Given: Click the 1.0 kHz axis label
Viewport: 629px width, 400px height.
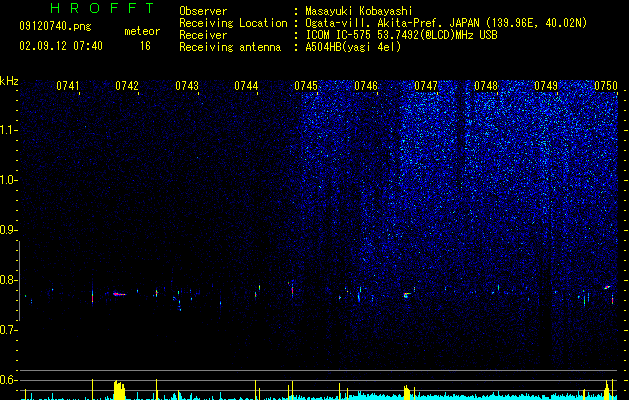Looking at the screenshot, I should click(8, 180).
